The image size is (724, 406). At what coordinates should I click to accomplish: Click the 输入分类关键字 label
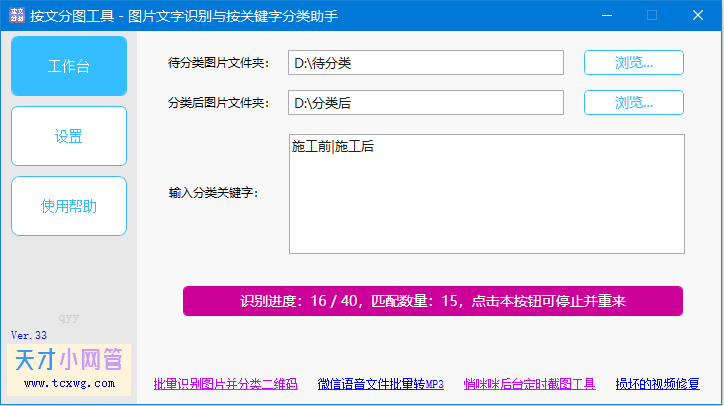click(x=213, y=193)
